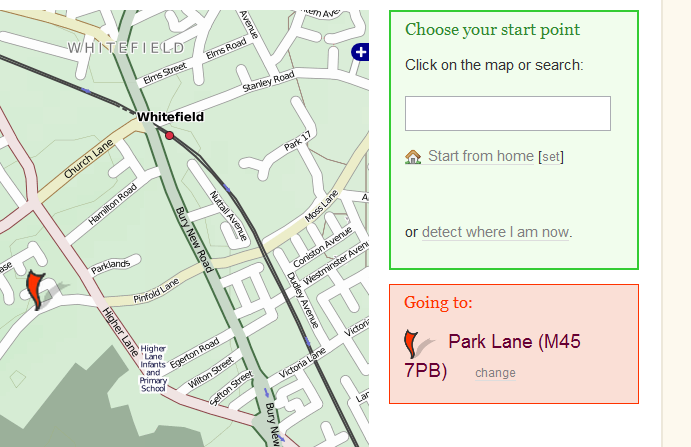
Task: Click the blue hospital cross icon
Action: (361, 52)
